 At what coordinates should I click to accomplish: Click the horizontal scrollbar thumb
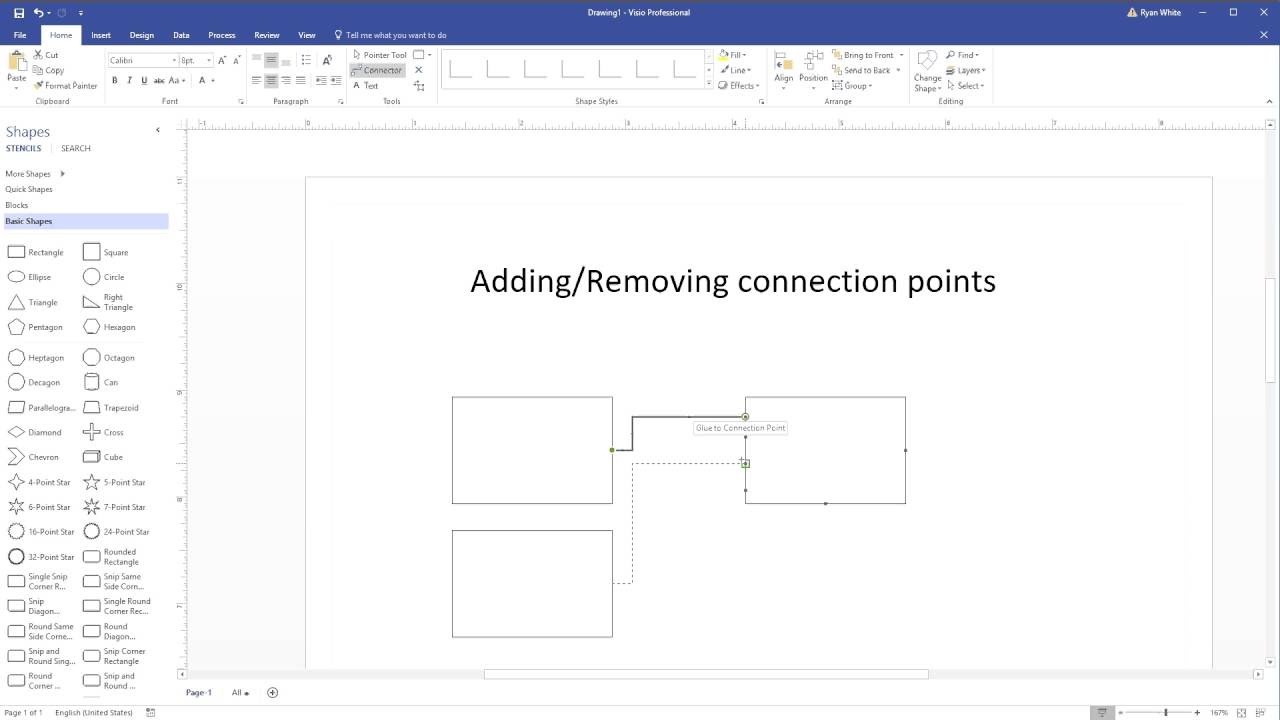706,674
